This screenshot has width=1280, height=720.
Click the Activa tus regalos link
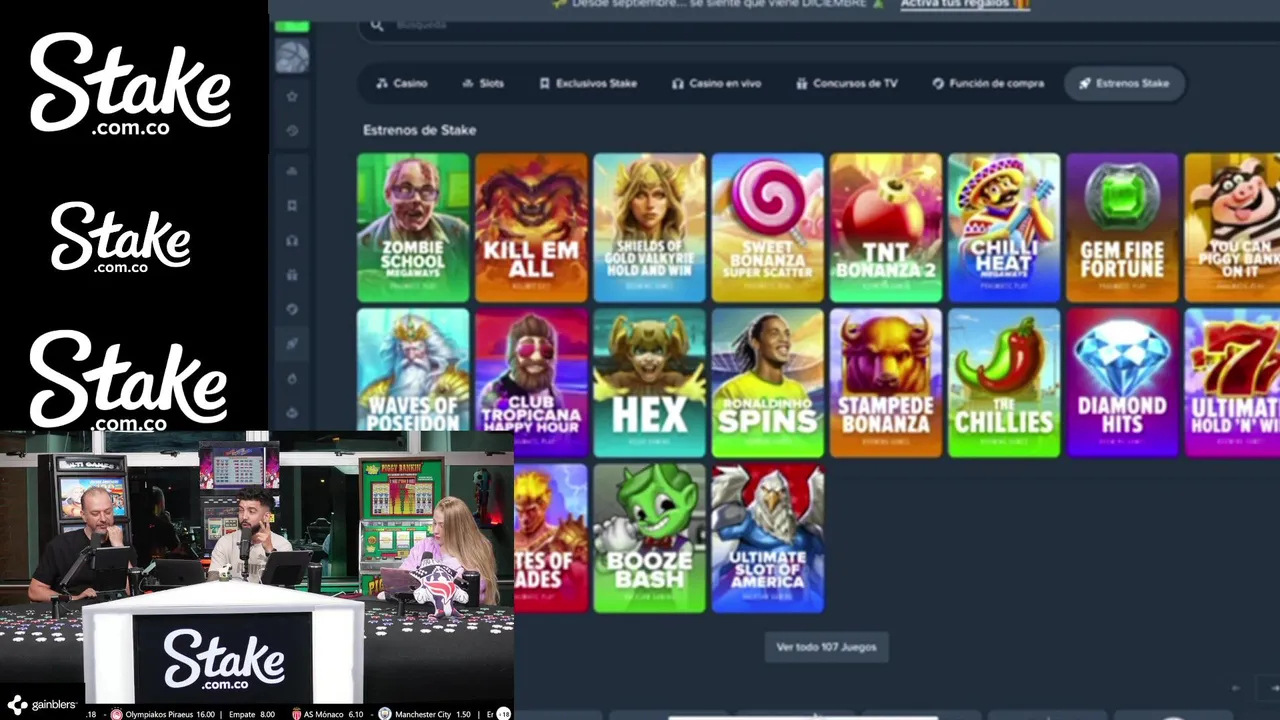[x=965, y=5]
